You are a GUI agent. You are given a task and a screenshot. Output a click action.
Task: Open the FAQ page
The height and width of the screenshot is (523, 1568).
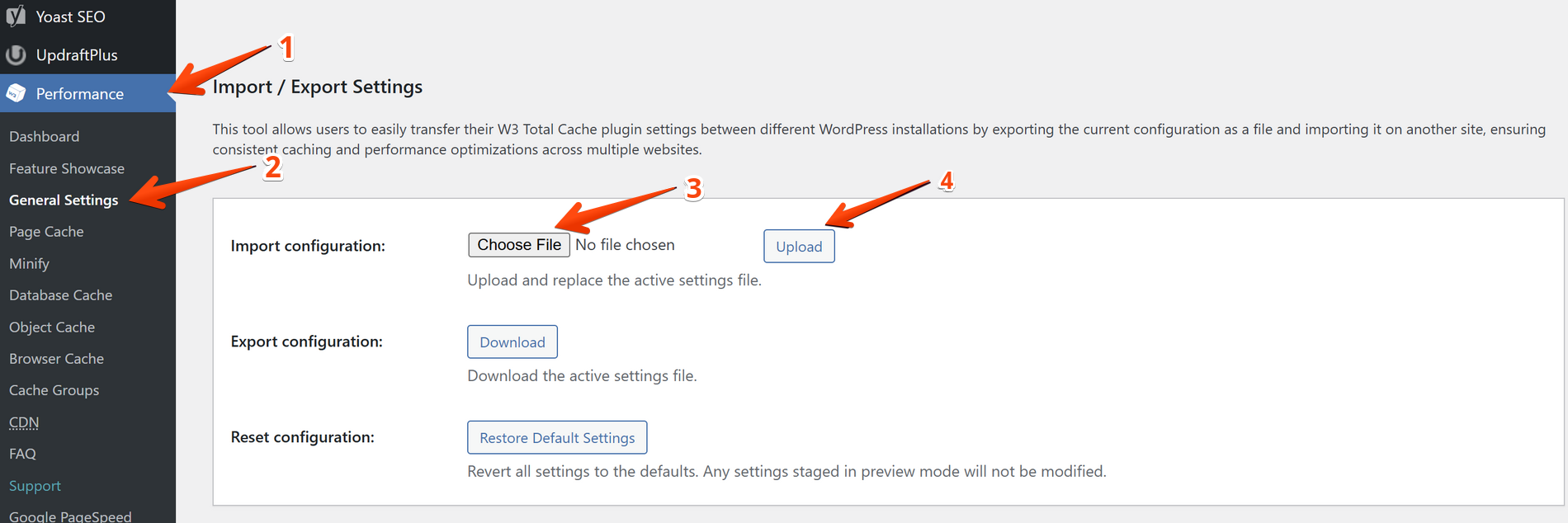(x=22, y=454)
